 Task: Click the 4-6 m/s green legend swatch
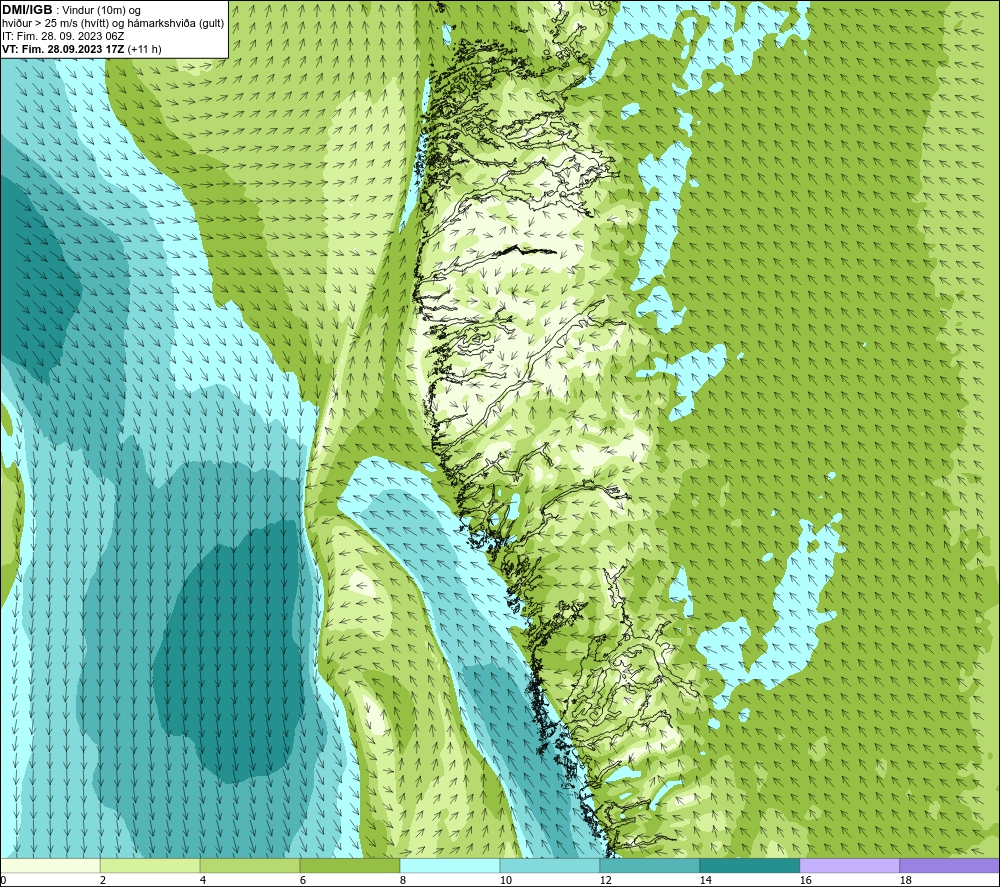click(250, 865)
